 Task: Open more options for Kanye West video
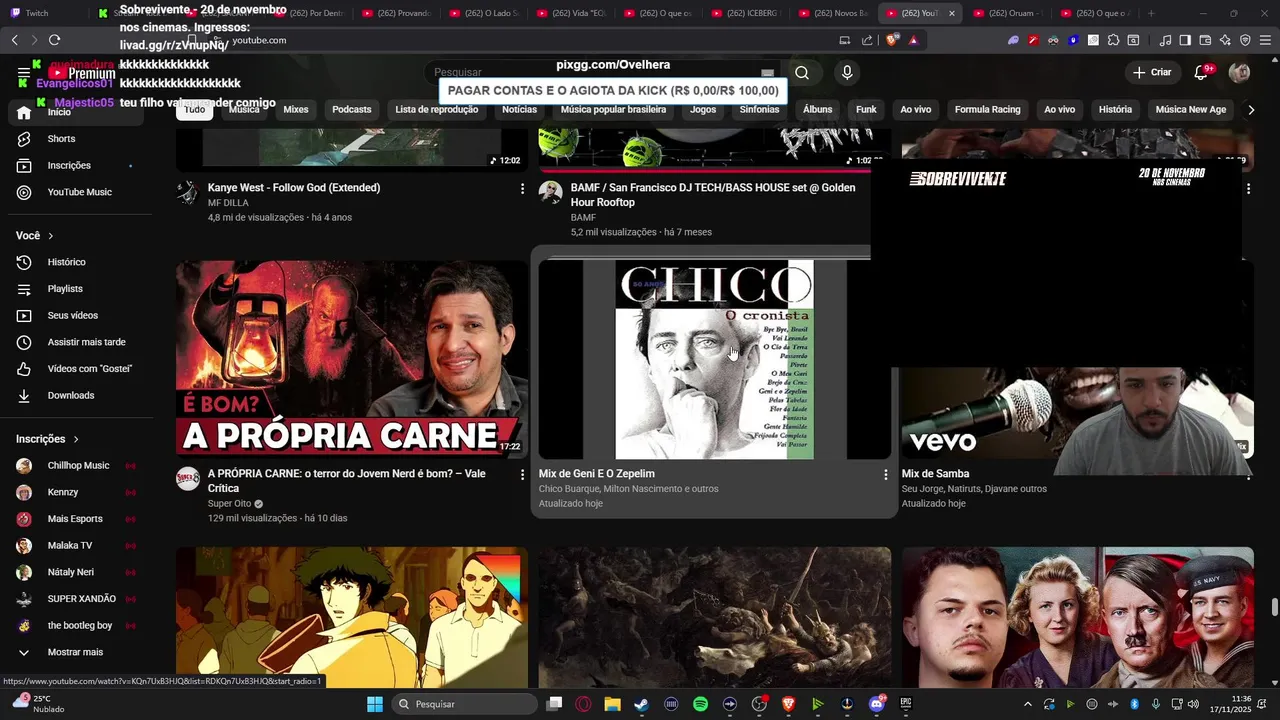522,188
